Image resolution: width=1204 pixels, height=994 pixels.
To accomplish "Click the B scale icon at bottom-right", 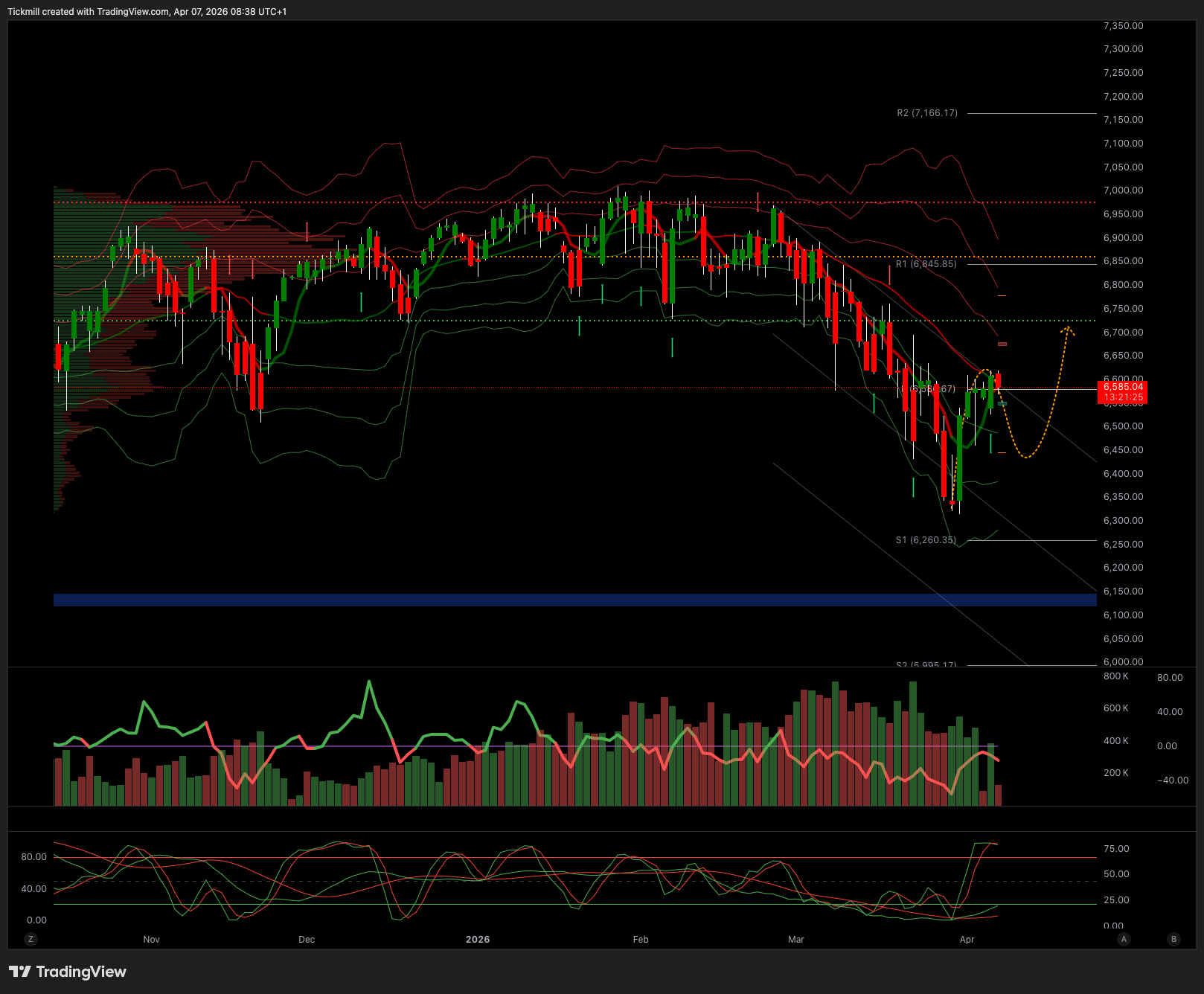I will coord(1174,939).
